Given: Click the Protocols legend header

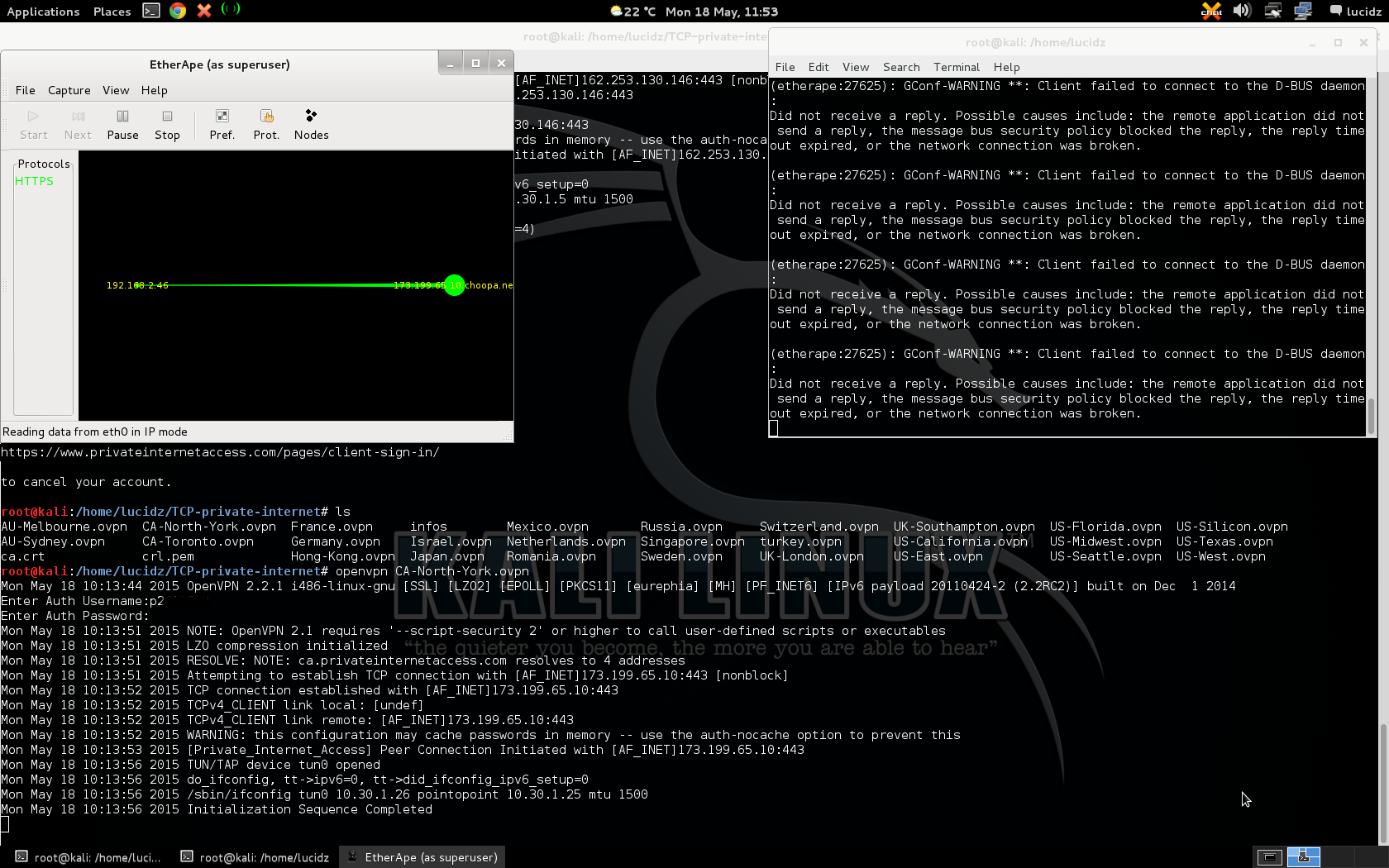Looking at the screenshot, I should (x=44, y=164).
